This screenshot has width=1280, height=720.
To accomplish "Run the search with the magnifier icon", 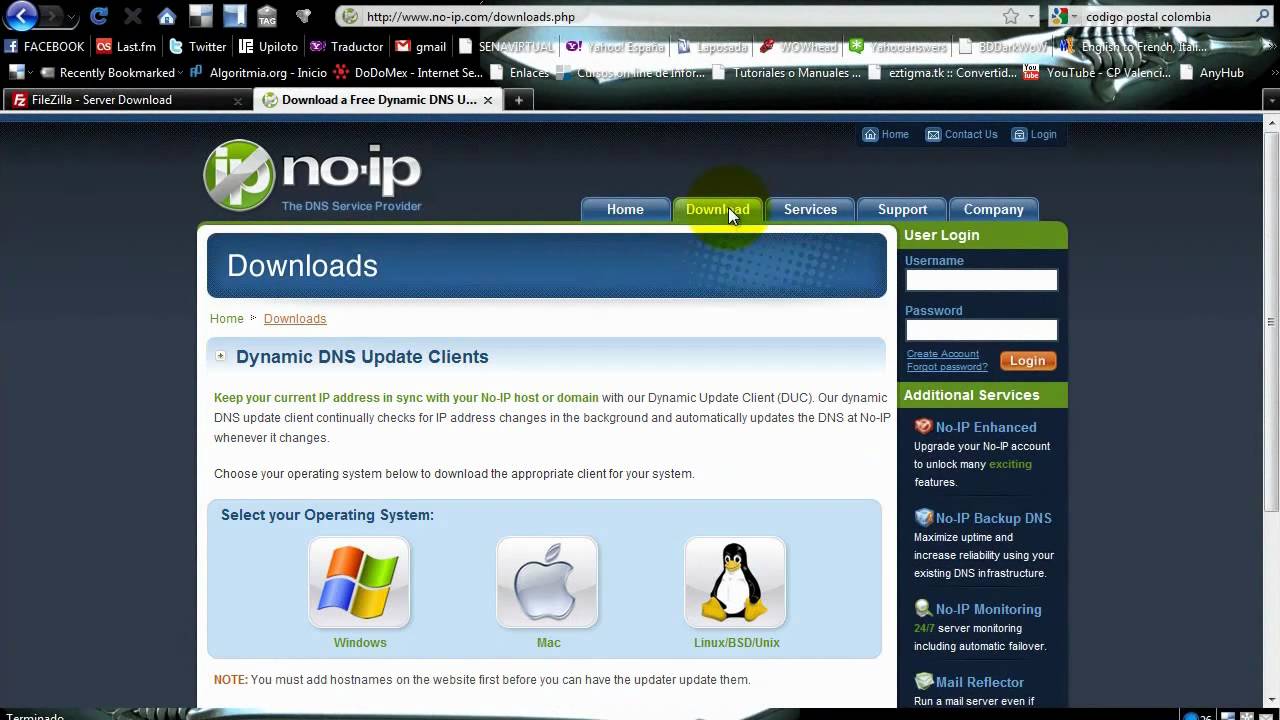I will coord(1264,16).
